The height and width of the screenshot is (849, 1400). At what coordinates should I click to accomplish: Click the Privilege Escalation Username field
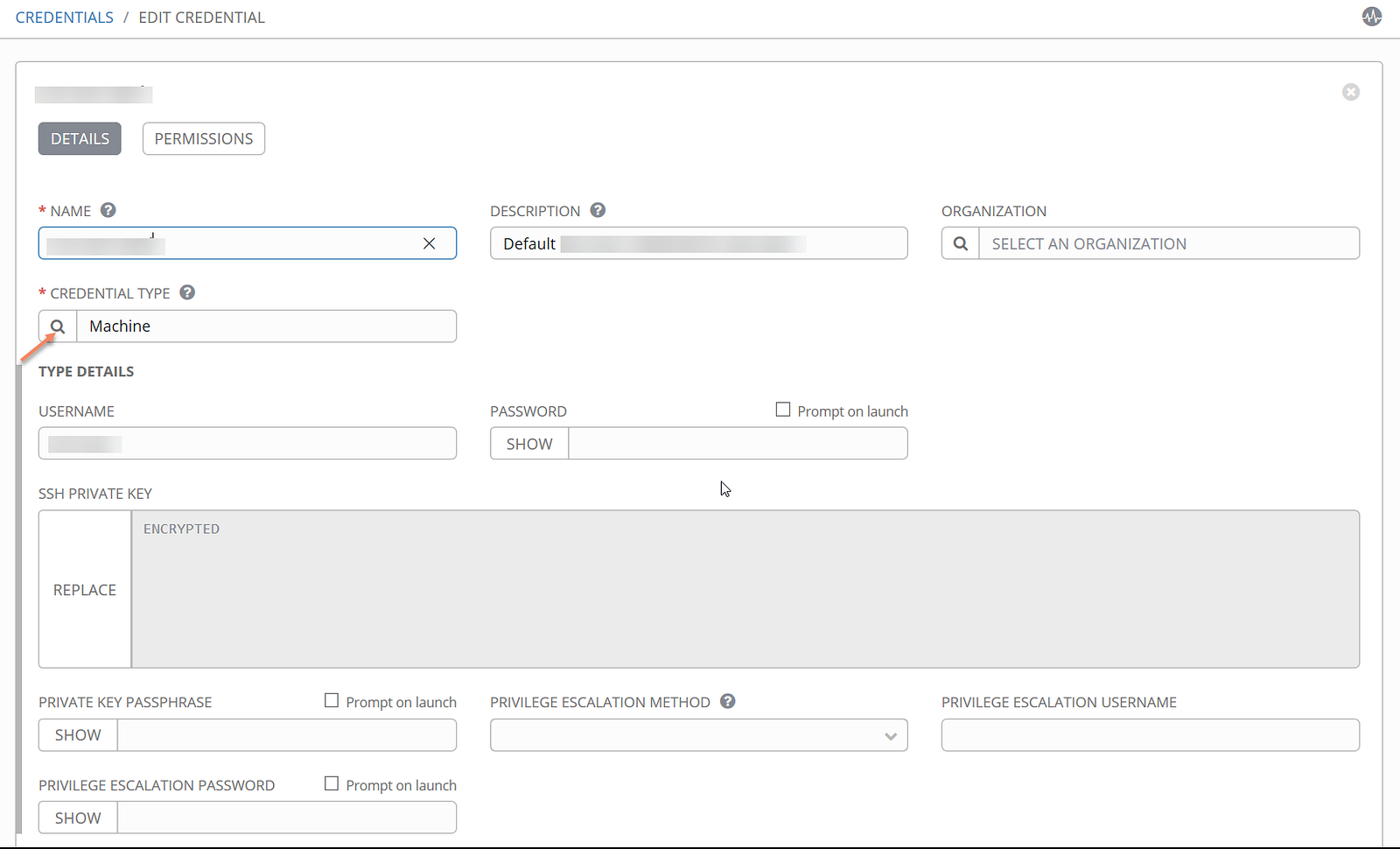1150,735
